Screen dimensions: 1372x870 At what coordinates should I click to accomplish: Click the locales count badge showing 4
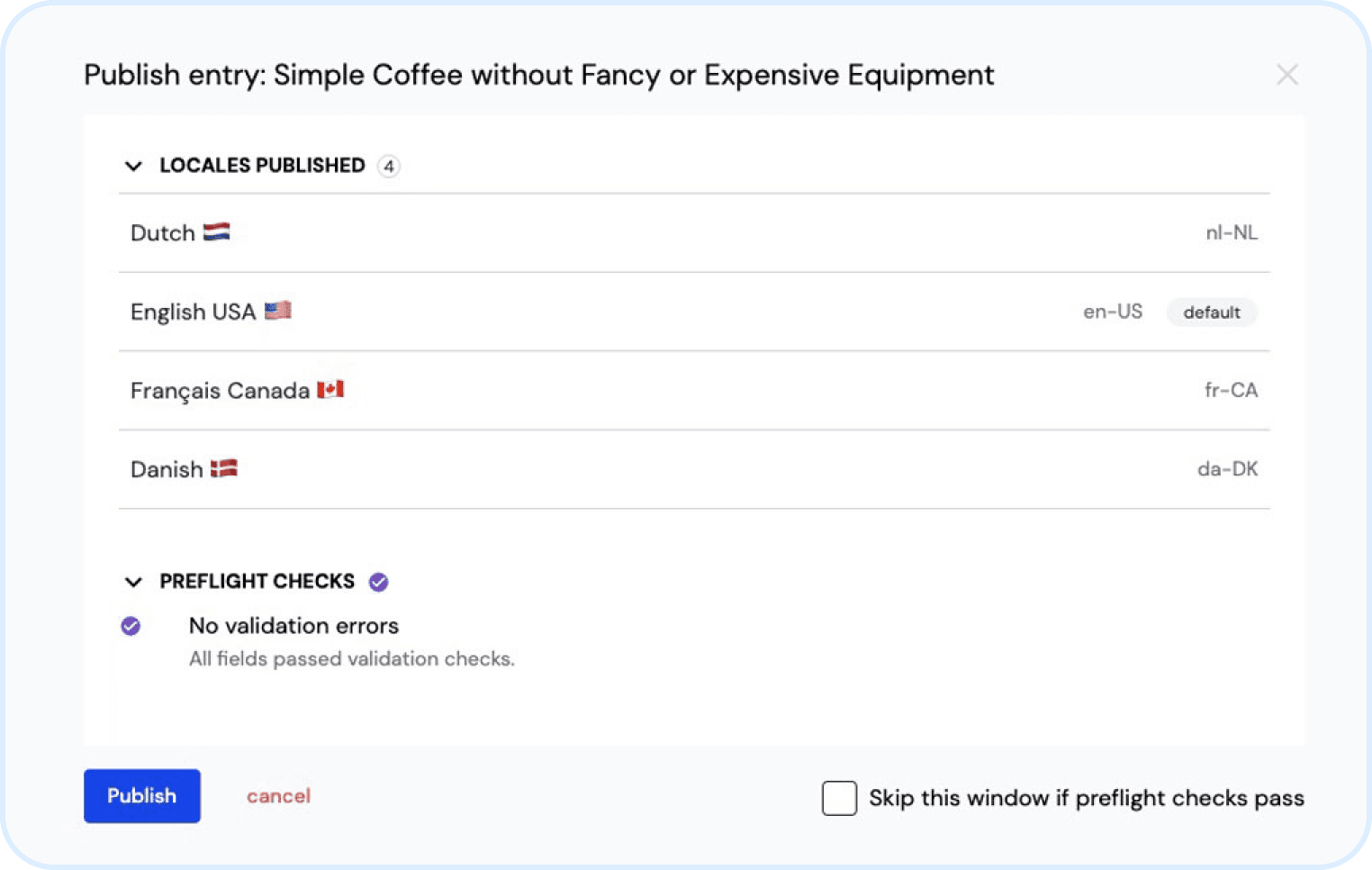tap(389, 166)
